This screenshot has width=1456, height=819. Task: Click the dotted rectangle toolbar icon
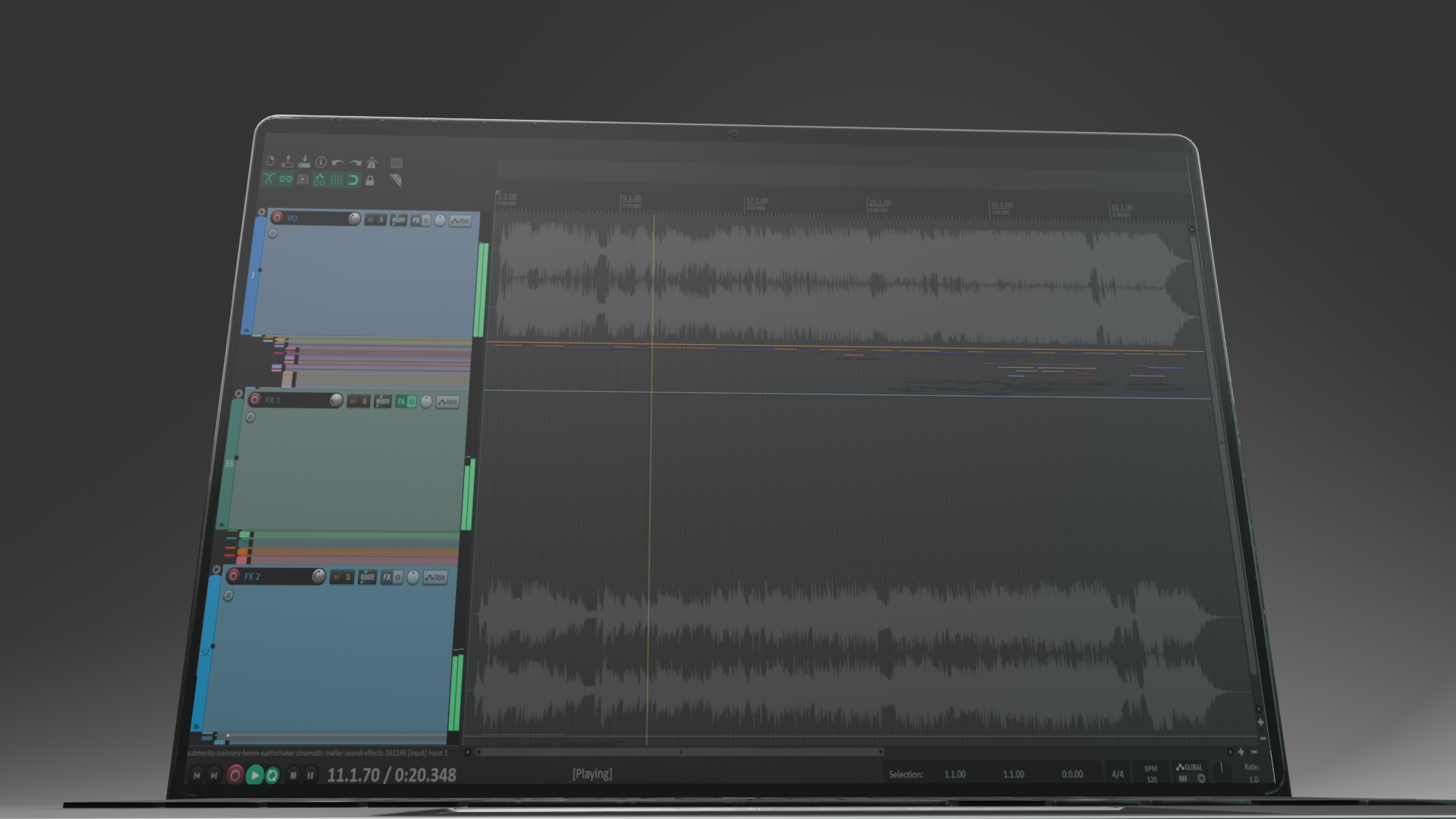click(397, 163)
